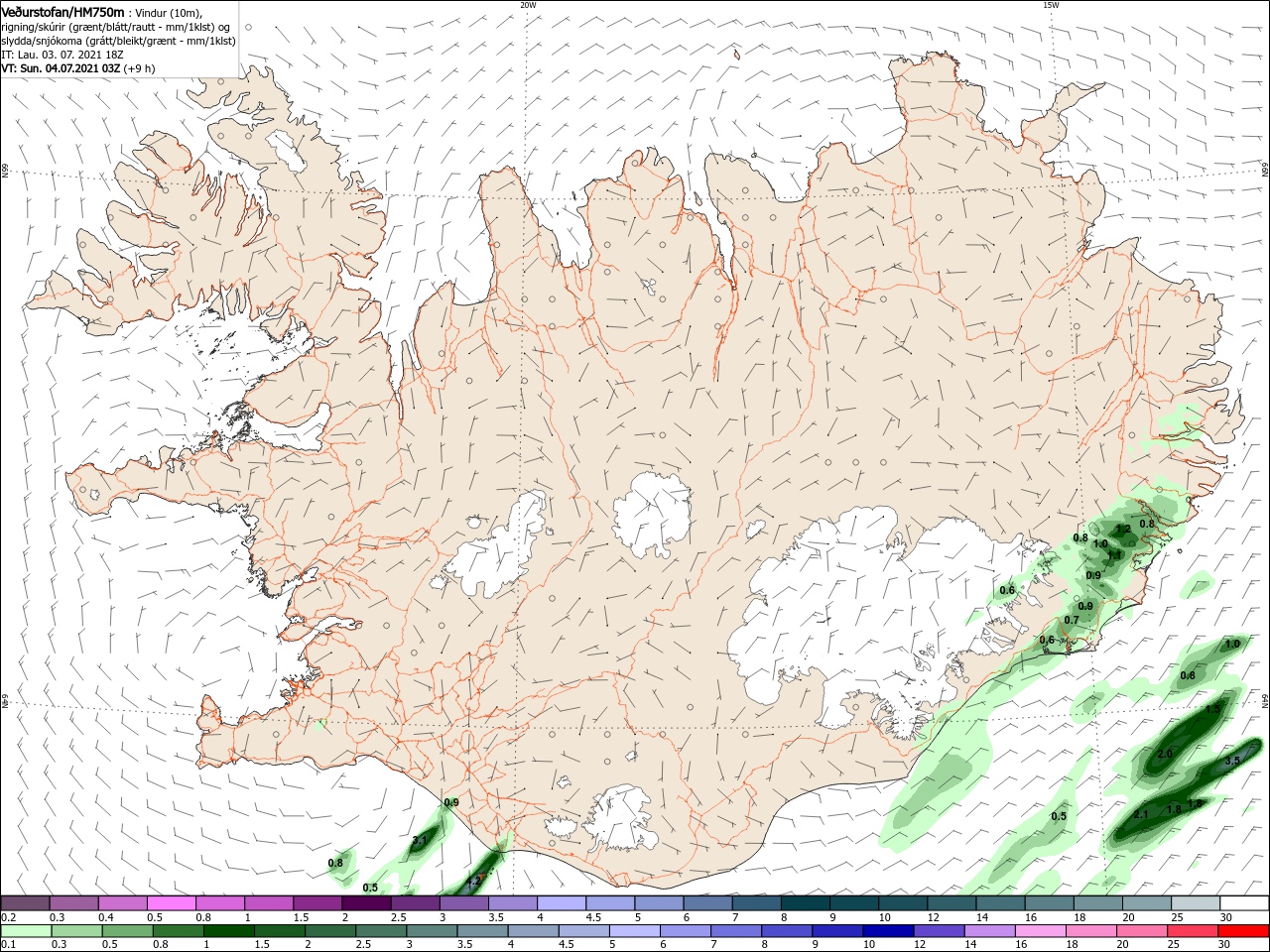This screenshot has width=1270, height=952.
Task: Click the slydda/snjókoma legend description line
Action: tap(119, 41)
